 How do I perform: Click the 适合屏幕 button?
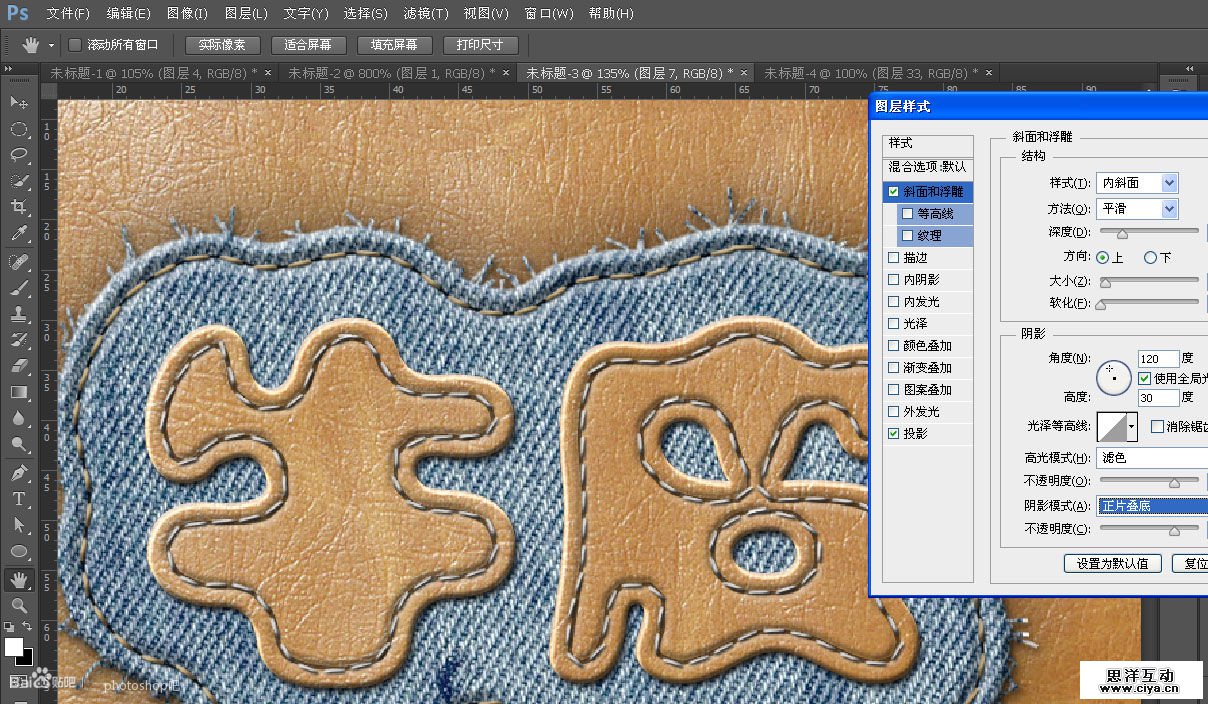click(x=308, y=45)
